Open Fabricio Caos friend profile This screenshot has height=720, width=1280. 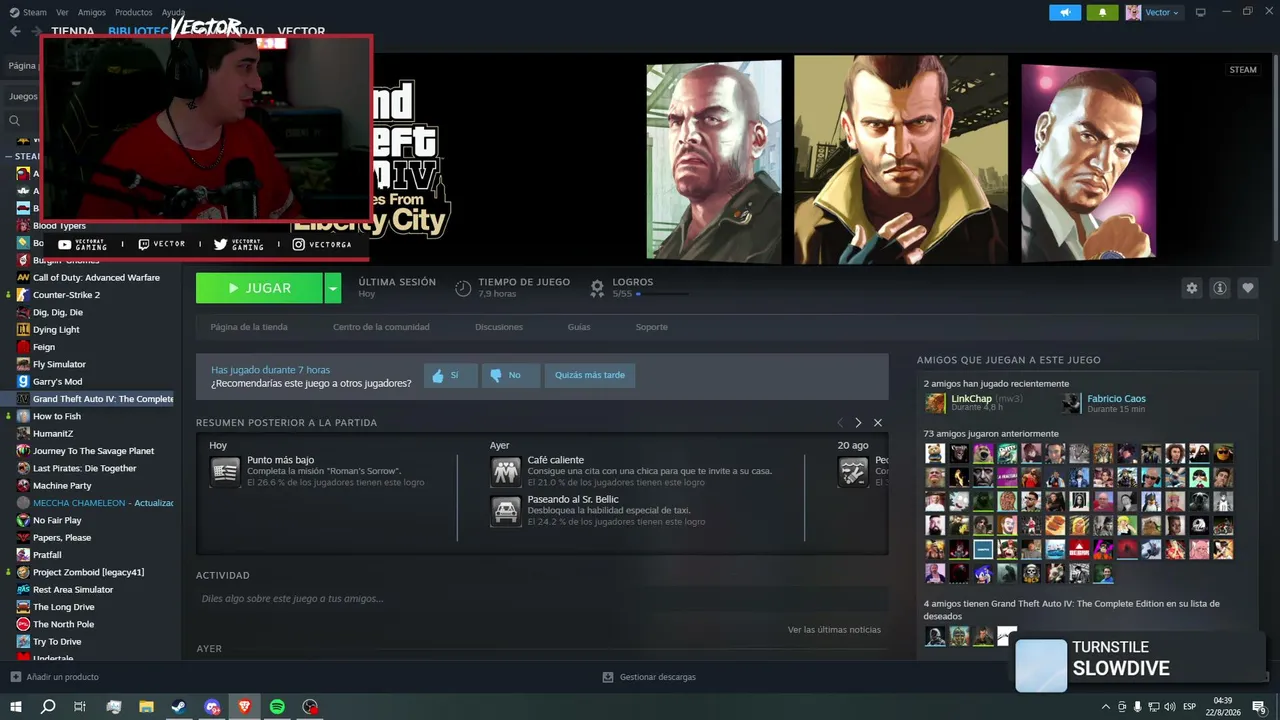coord(1116,399)
